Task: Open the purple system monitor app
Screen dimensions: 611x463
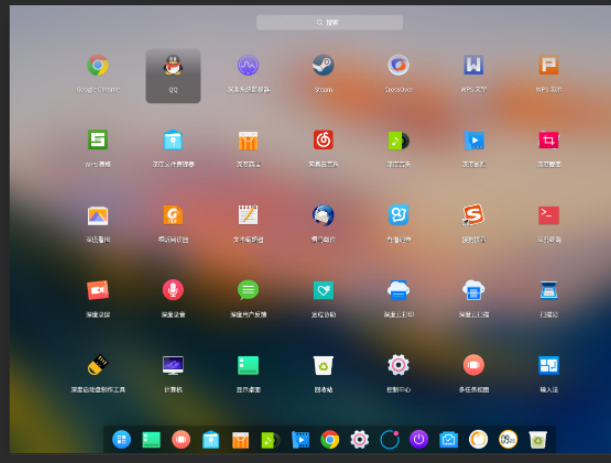Action: point(248,65)
